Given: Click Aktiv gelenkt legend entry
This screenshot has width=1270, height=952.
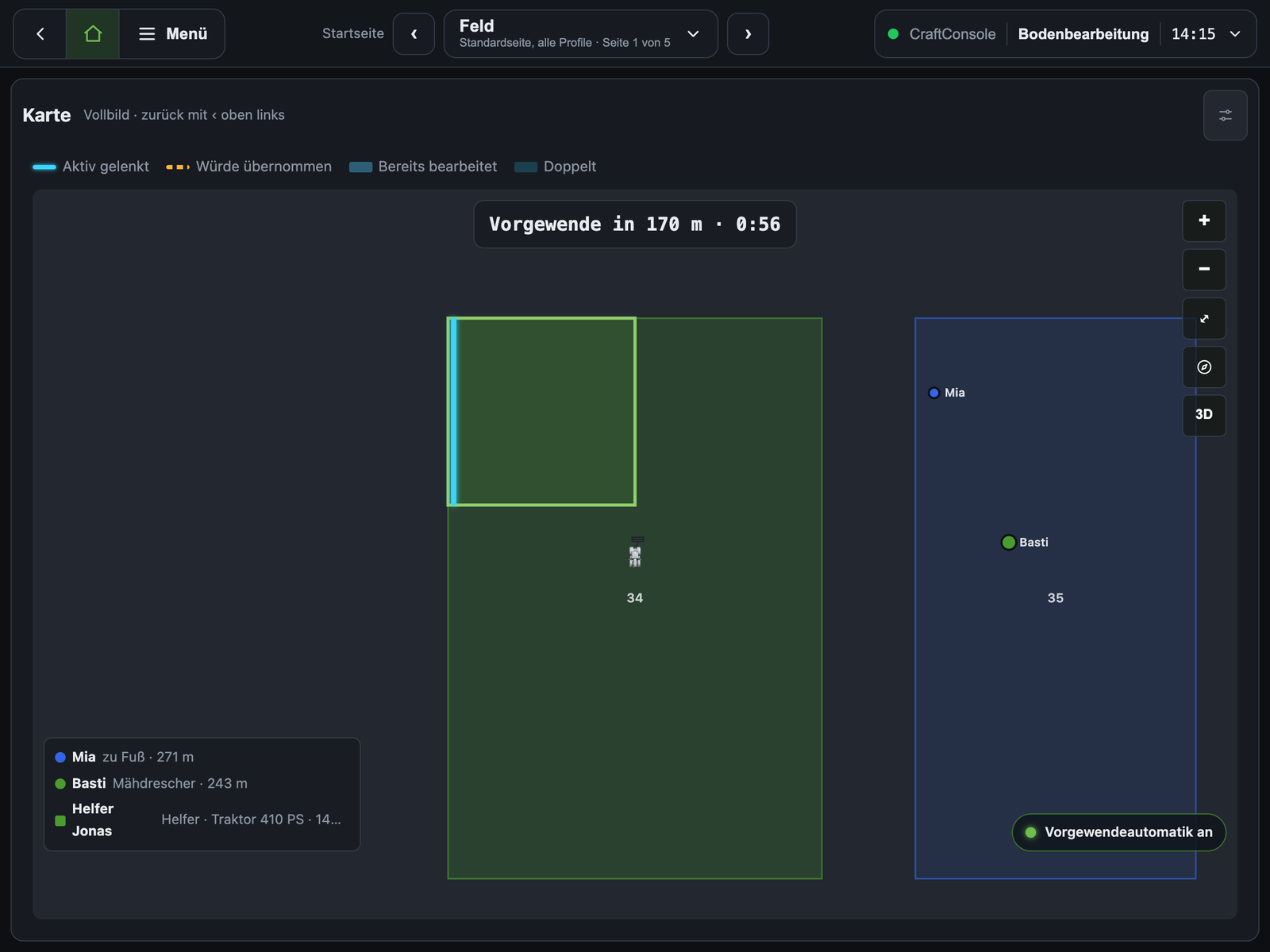Looking at the screenshot, I should click(x=90, y=167).
